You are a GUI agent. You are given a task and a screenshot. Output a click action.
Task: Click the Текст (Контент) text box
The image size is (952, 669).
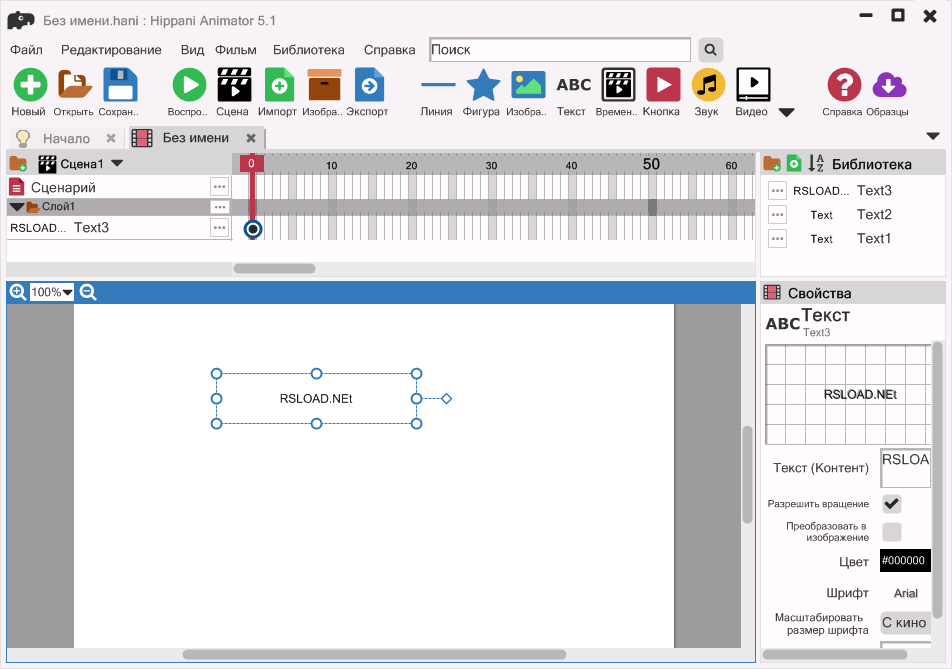tap(905, 468)
